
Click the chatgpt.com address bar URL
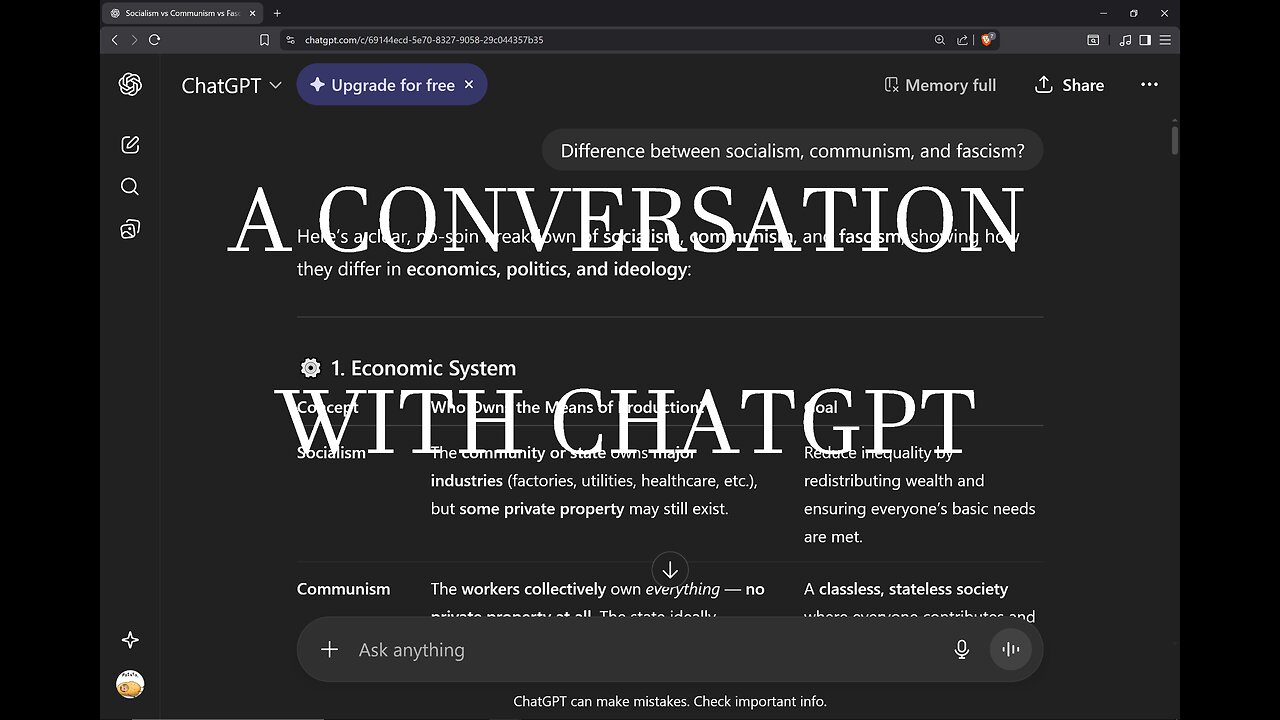[x=424, y=40]
